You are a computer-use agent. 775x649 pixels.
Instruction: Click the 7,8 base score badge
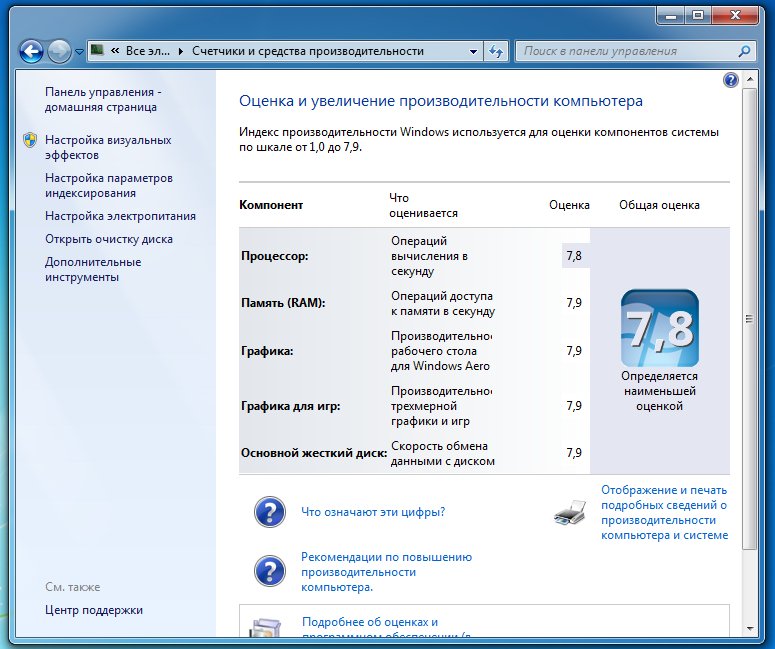coord(660,328)
